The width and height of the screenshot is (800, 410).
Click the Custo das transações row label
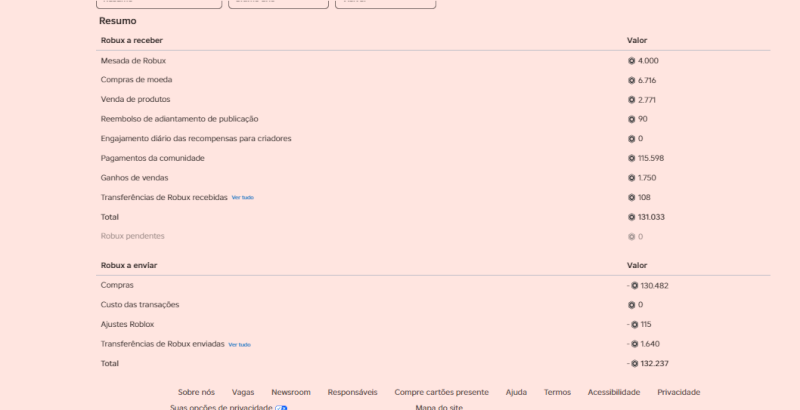click(x=140, y=305)
